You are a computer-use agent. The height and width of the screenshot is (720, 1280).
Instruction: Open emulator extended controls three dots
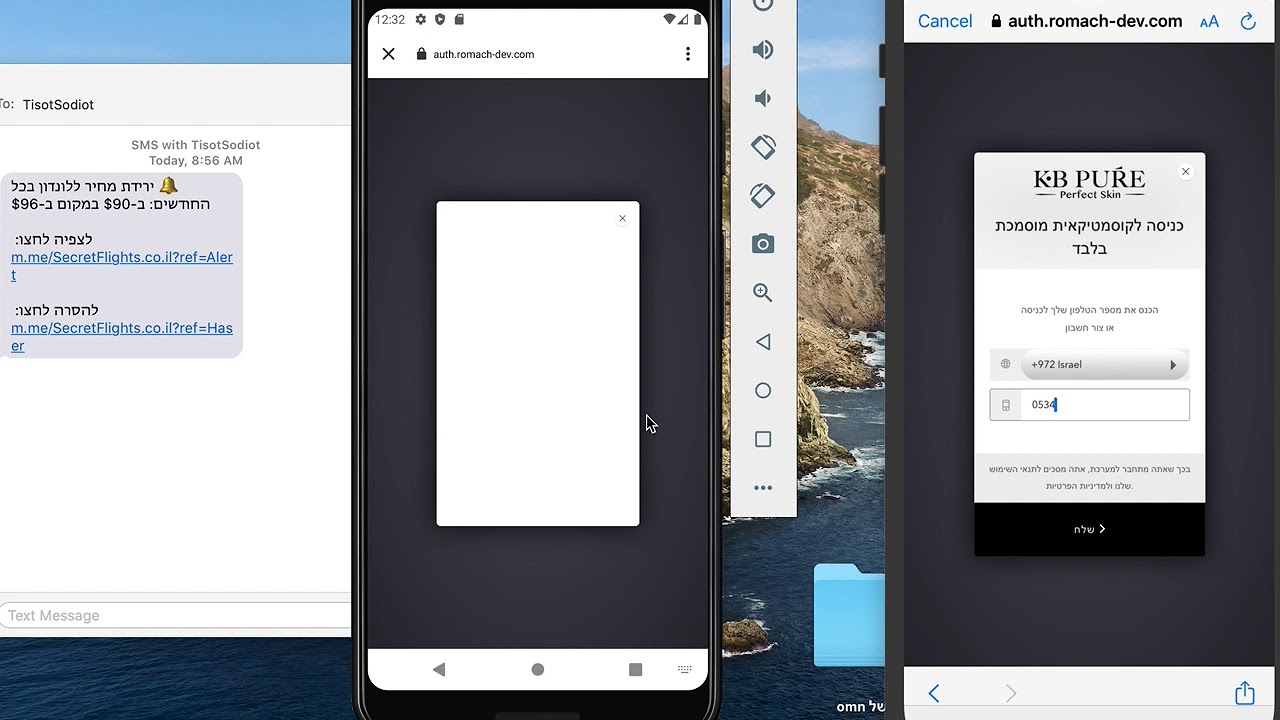(x=763, y=488)
